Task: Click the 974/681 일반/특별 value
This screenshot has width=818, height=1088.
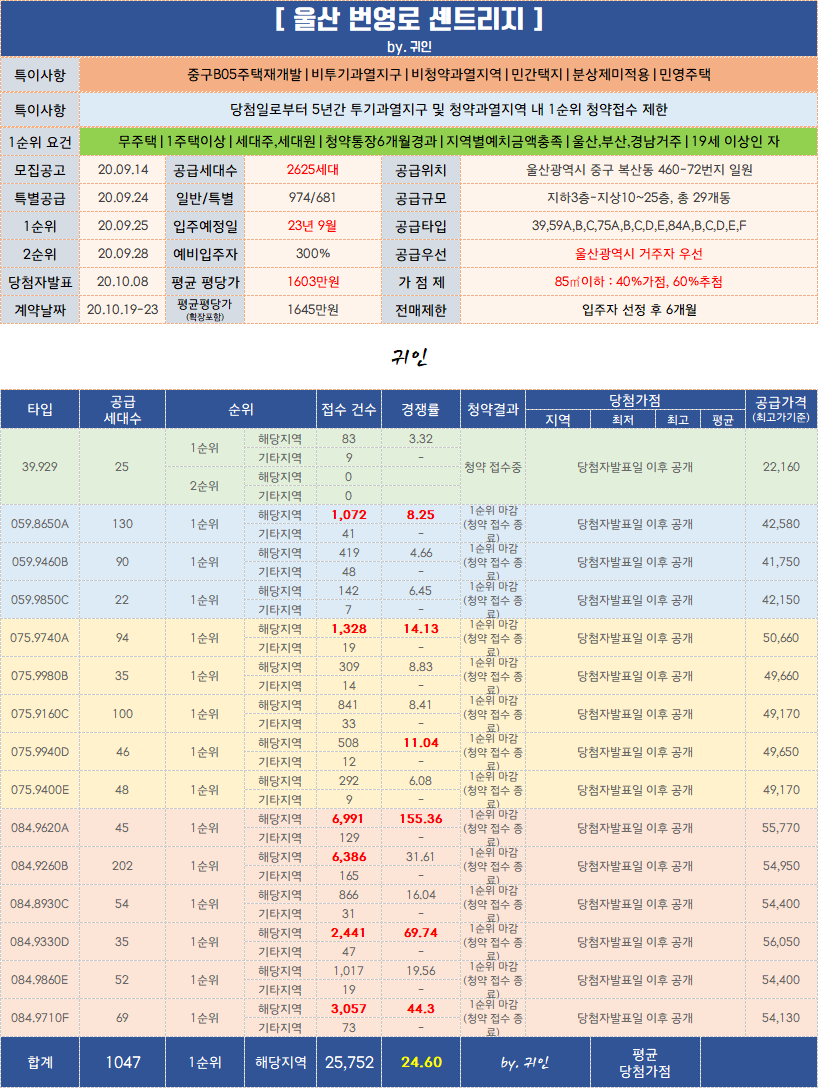Action: pyautogui.click(x=313, y=198)
